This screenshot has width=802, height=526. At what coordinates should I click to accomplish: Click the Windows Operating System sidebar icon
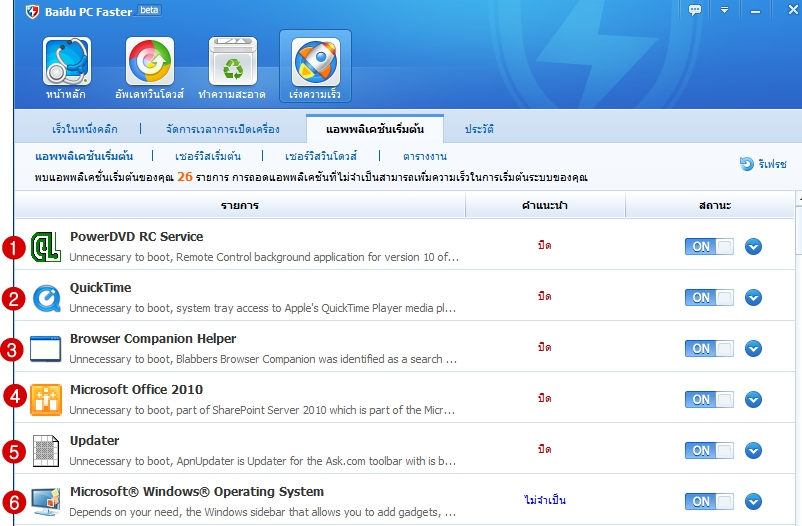[x=46, y=501]
